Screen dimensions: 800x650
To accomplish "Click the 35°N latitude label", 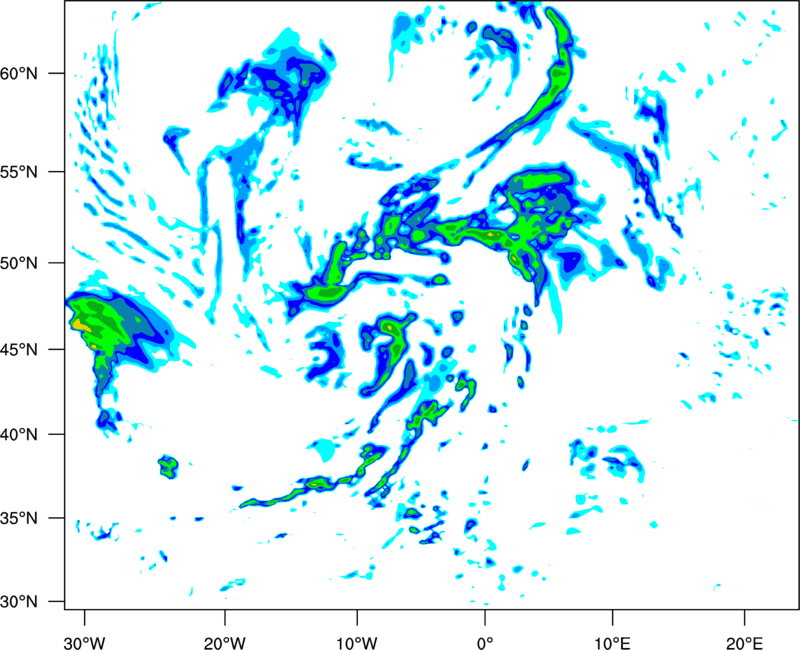I will 19,518.
